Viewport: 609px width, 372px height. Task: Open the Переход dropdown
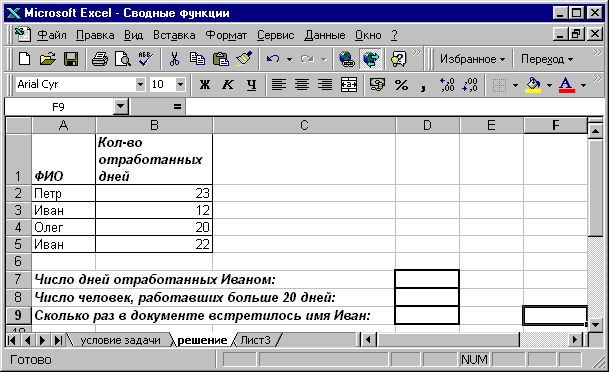click(546, 59)
